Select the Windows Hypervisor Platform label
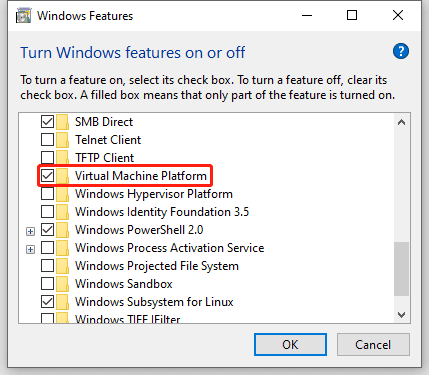This screenshot has height=375, width=429. (x=154, y=194)
